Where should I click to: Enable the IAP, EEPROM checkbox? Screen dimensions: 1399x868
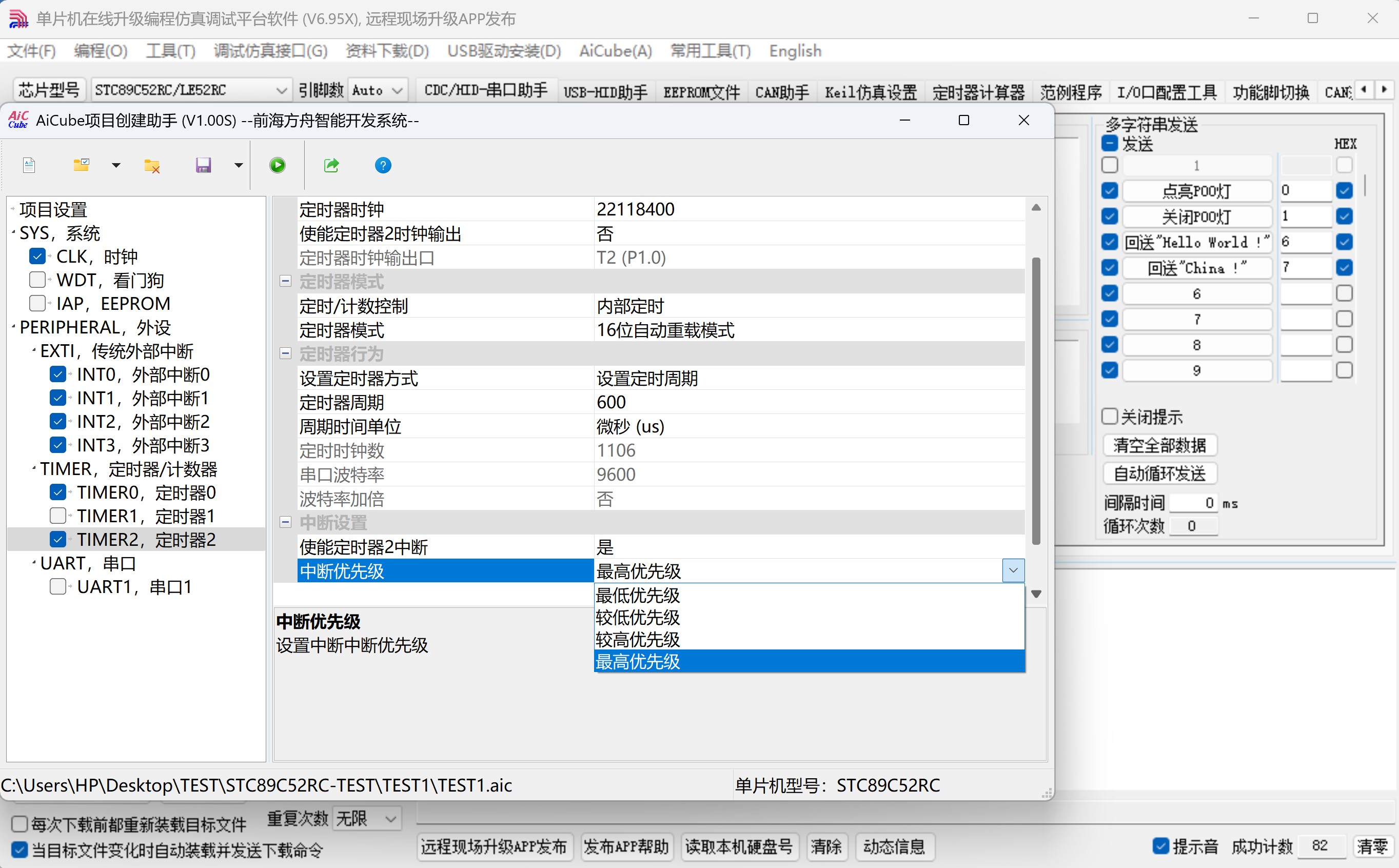click(x=37, y=303)
